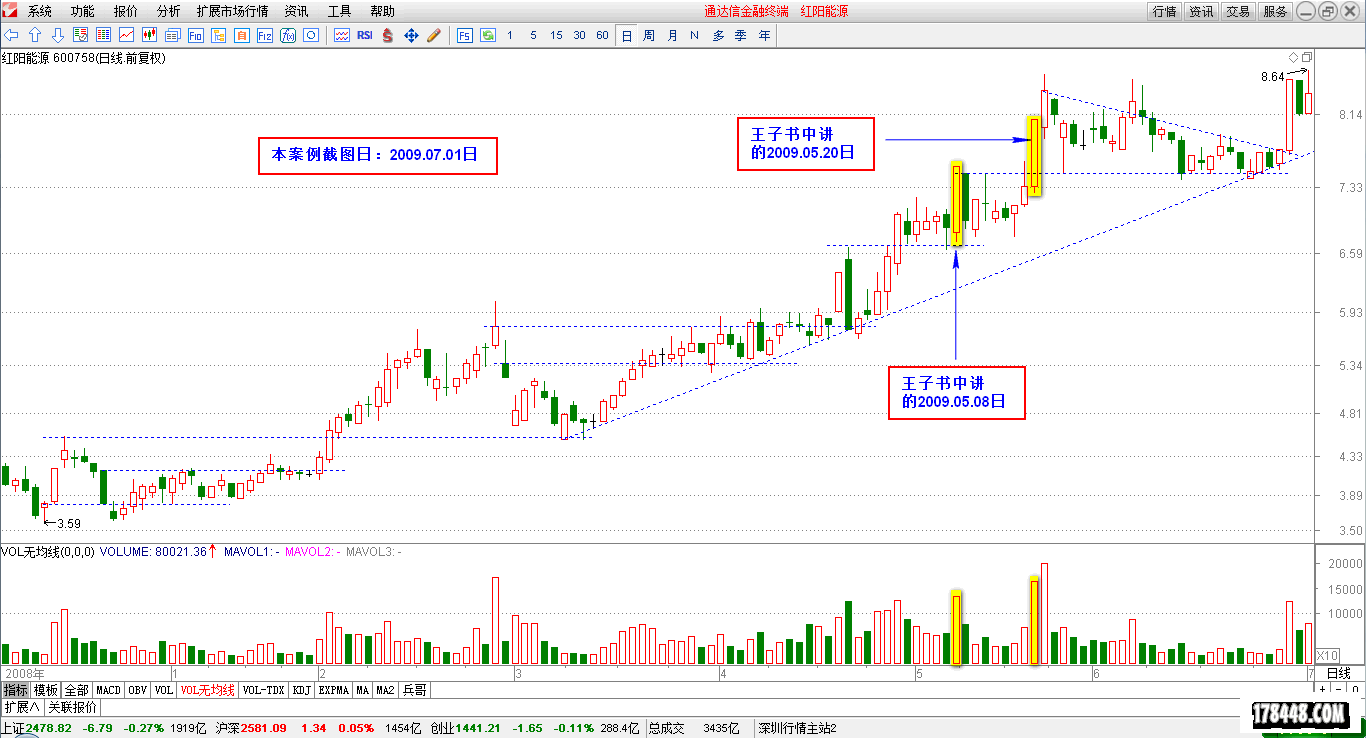Click the circle icon in the toolbar
The width and height of the screenshot is (1366, 738).
click(x=310, y=35)
